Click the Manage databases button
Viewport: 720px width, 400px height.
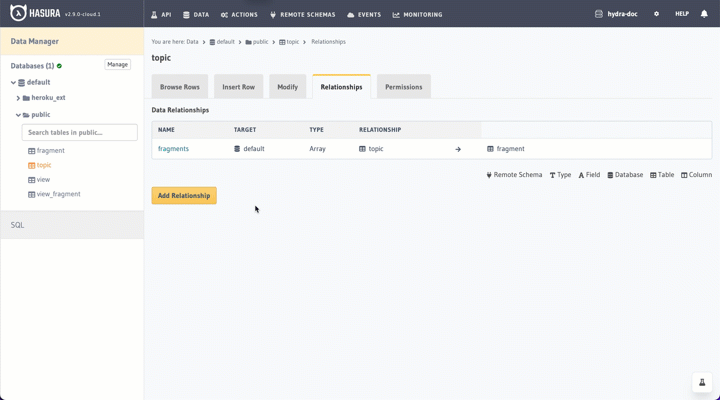click(118, 65)
